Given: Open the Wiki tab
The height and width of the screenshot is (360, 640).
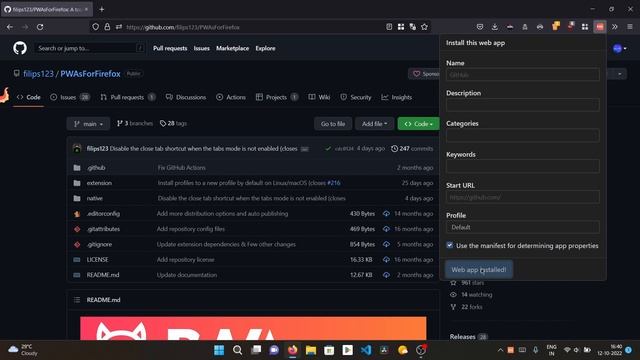Looking at the screenshot, I should tap(319, 97).
